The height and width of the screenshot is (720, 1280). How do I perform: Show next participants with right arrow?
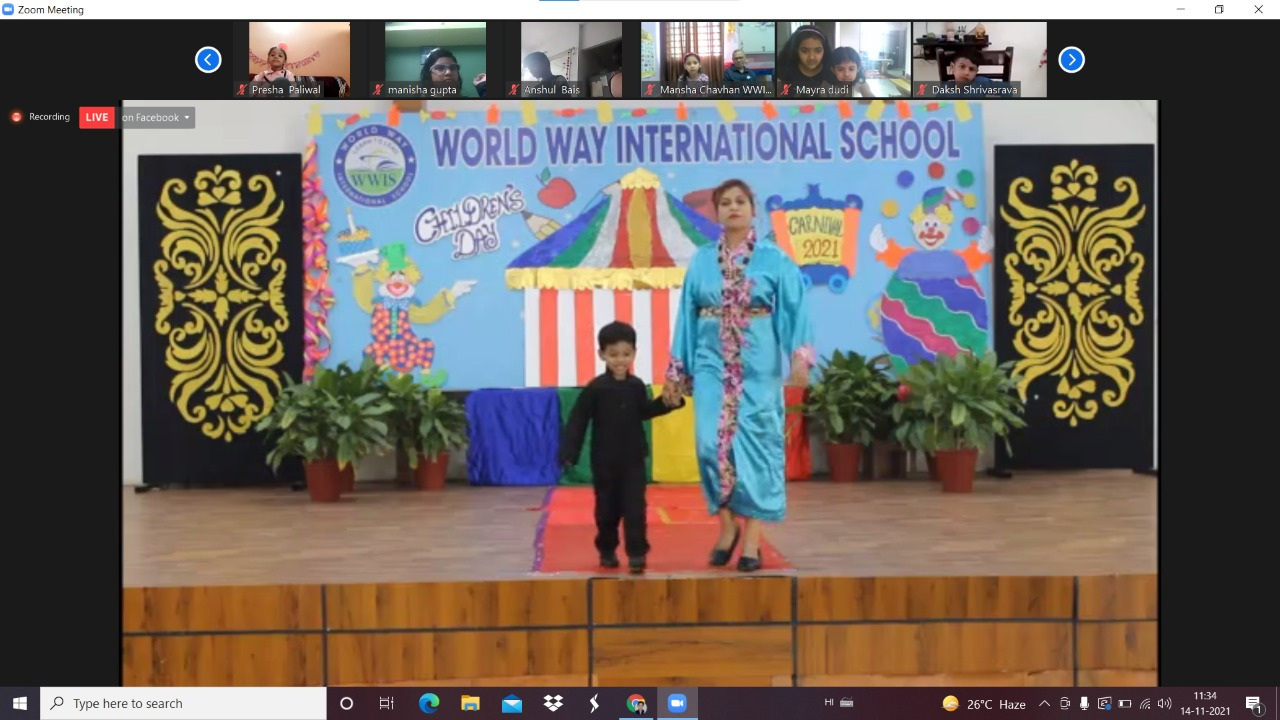point(1071,60)
